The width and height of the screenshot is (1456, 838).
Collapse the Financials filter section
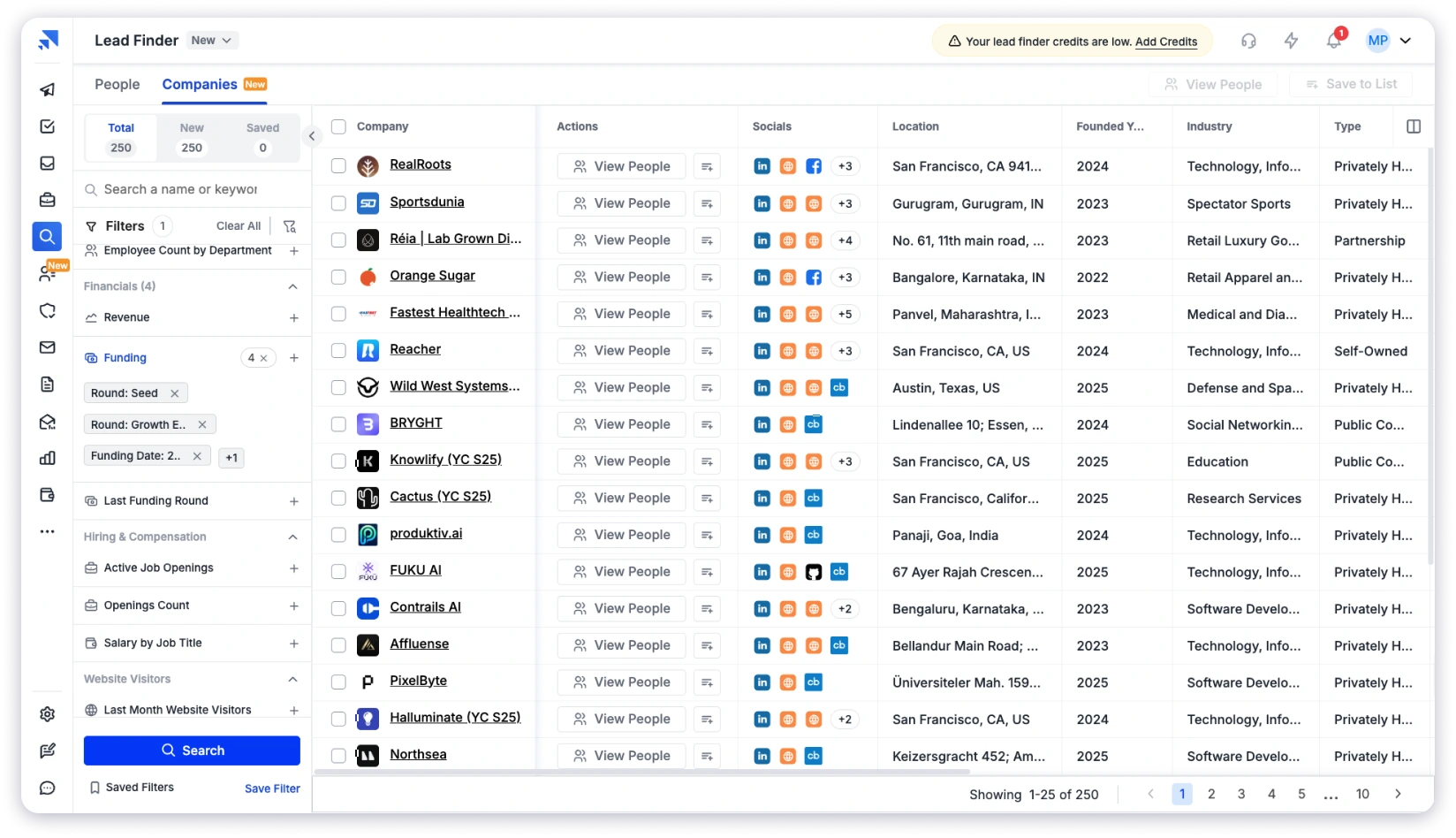292,286
